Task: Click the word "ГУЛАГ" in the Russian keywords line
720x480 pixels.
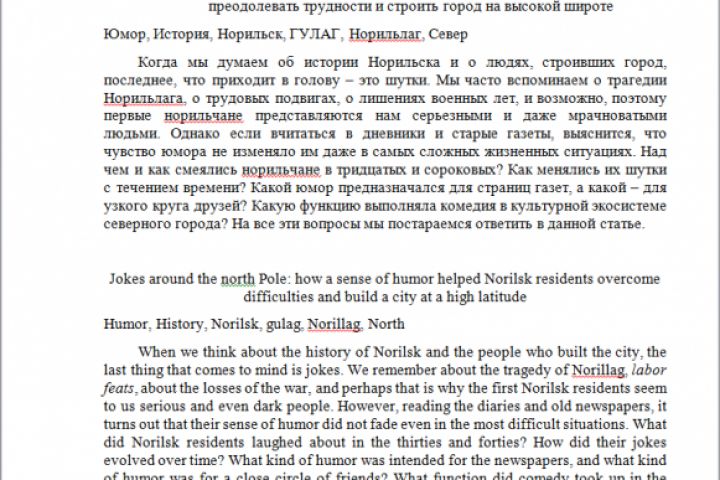Action: (x=315, y=34)
